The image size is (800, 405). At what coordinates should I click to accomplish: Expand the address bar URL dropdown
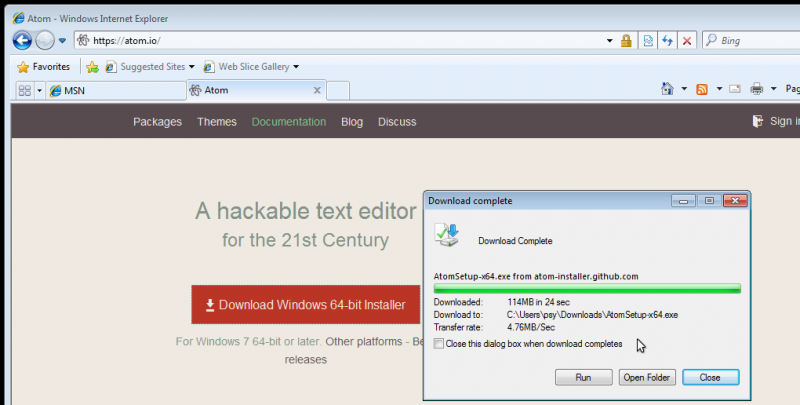(x=609, y=41)
